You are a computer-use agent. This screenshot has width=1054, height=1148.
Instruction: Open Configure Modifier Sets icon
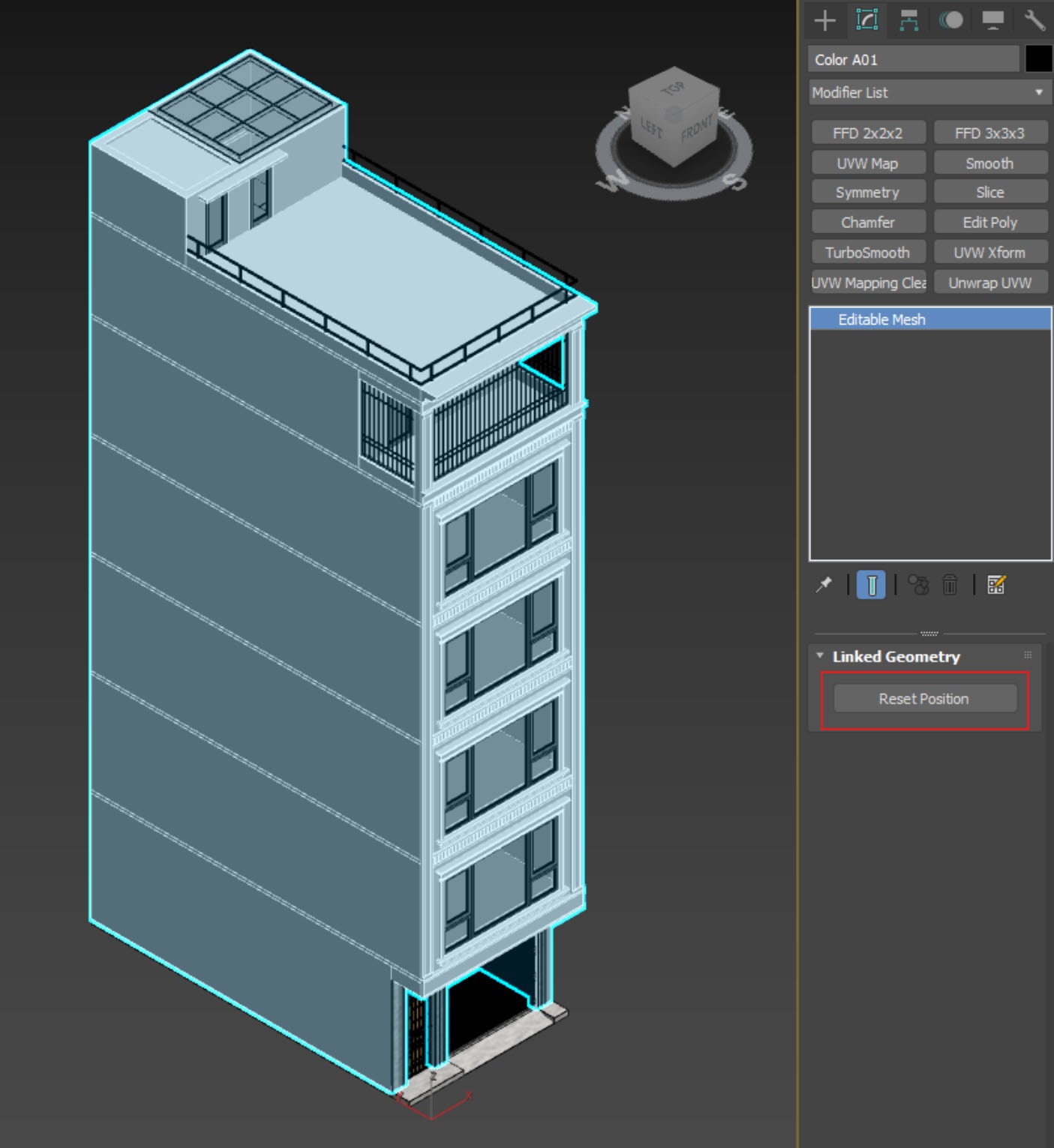(996, 585)
